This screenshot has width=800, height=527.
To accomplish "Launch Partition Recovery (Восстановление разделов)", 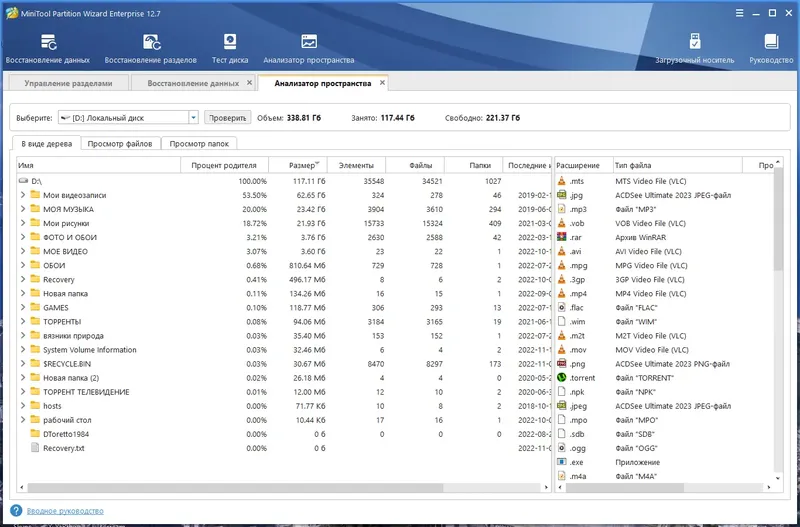I will pos(151,48).
